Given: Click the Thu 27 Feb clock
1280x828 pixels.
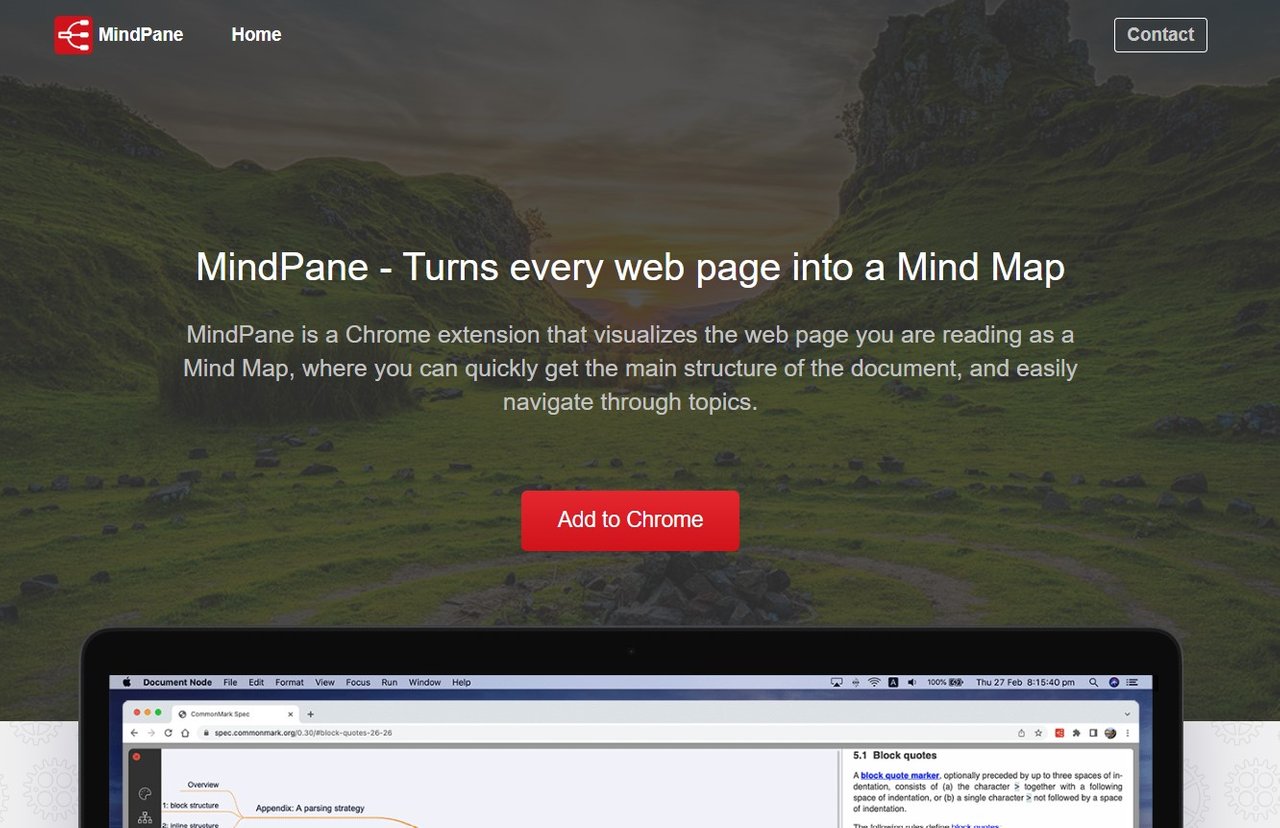Looking at the screenshot, I should 1025,682.
